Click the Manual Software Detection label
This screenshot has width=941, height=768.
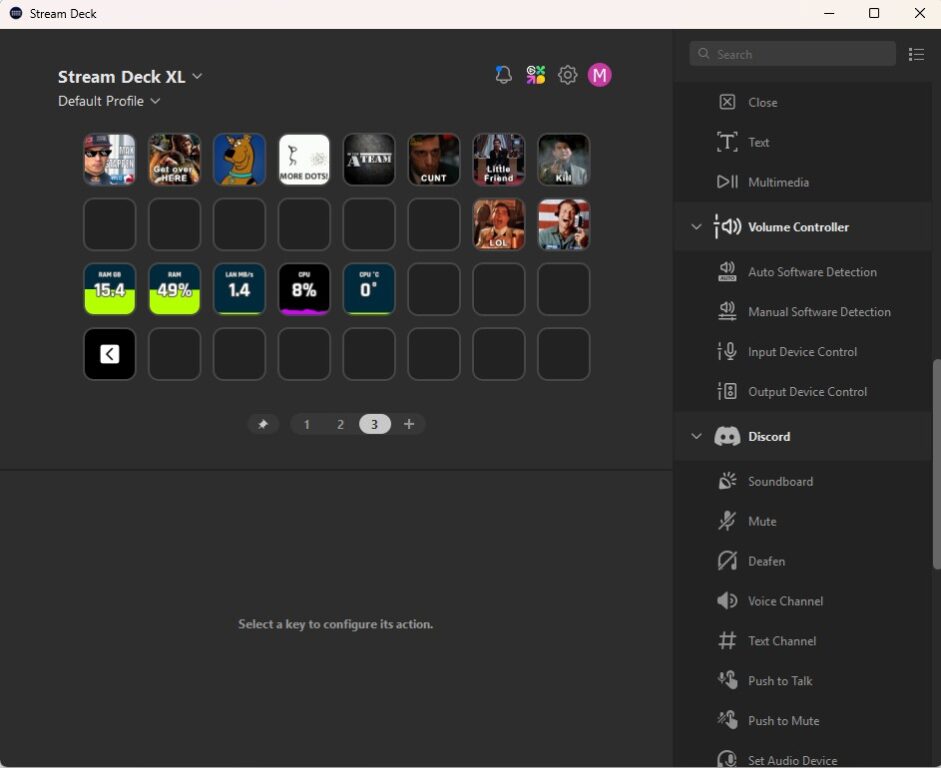click(x=819, y=311)
